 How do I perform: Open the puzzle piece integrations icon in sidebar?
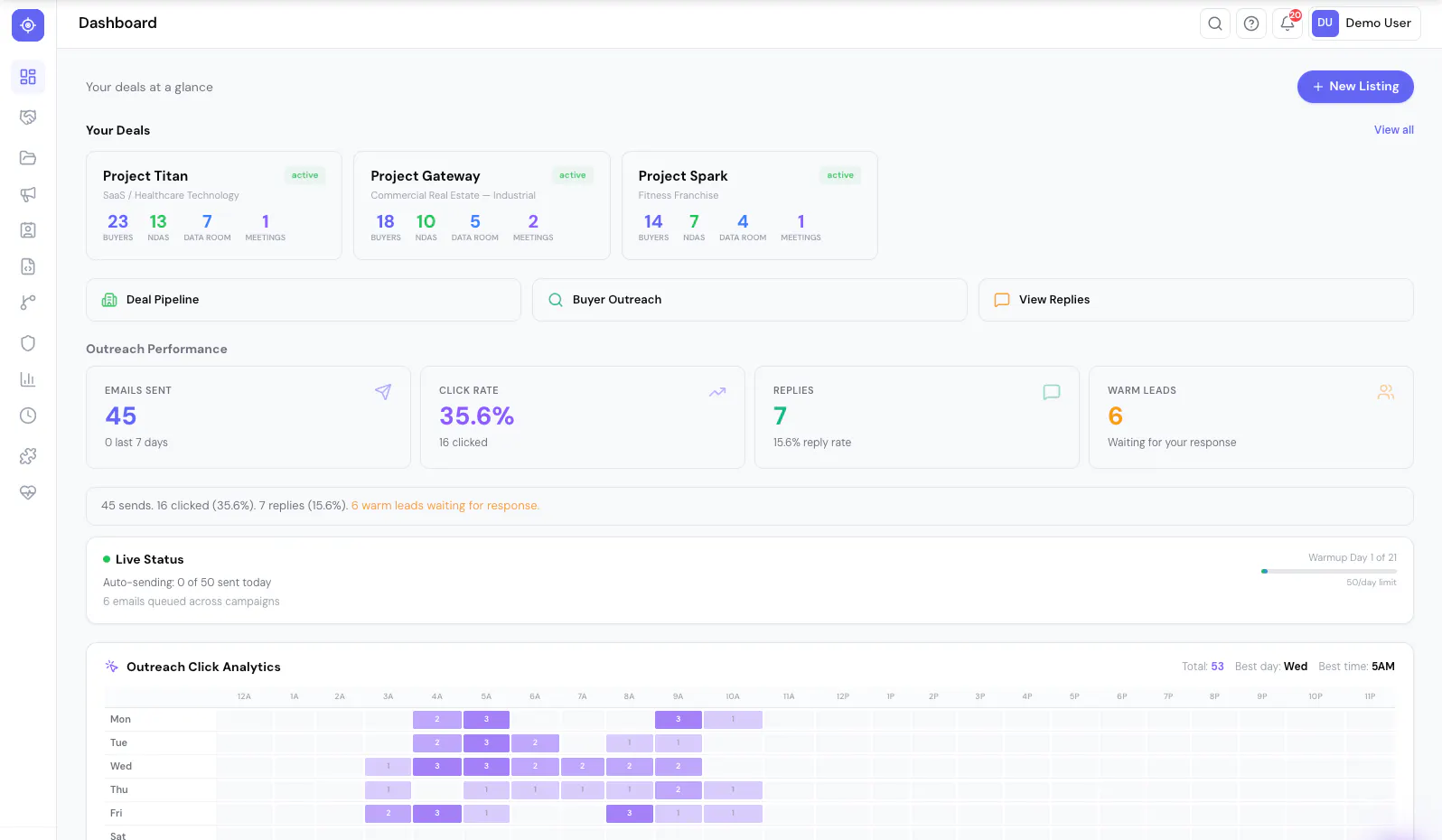[28, 456]
